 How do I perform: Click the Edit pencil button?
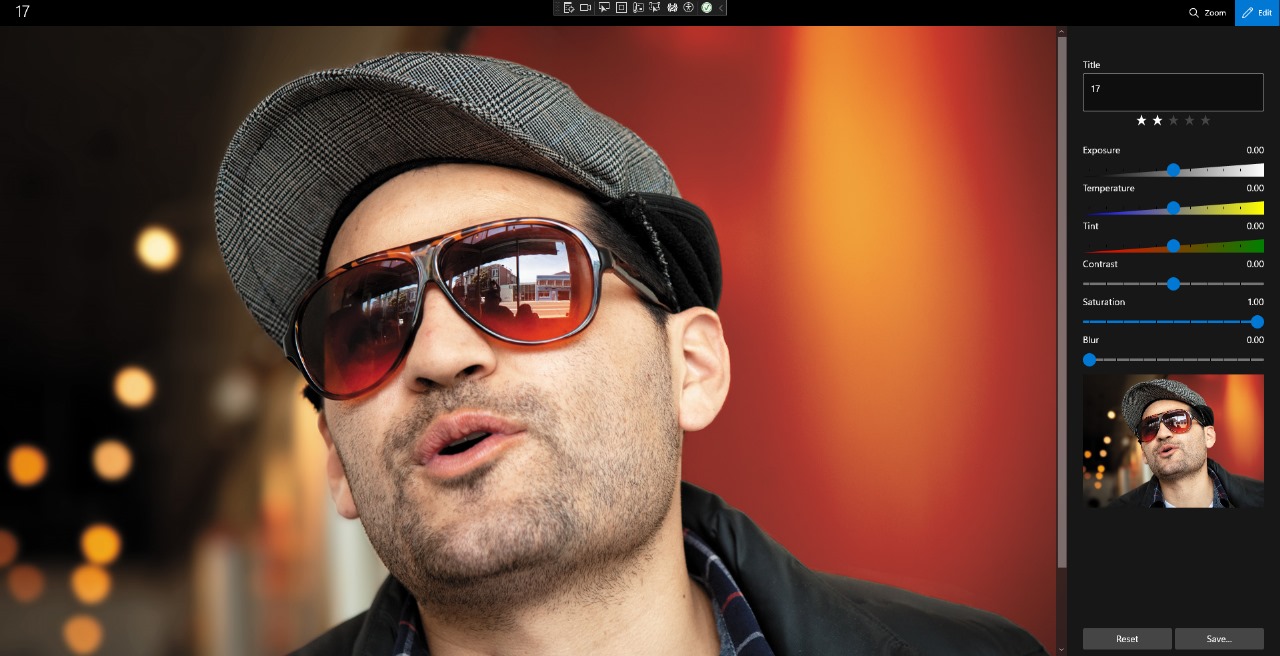[1257, 13]
